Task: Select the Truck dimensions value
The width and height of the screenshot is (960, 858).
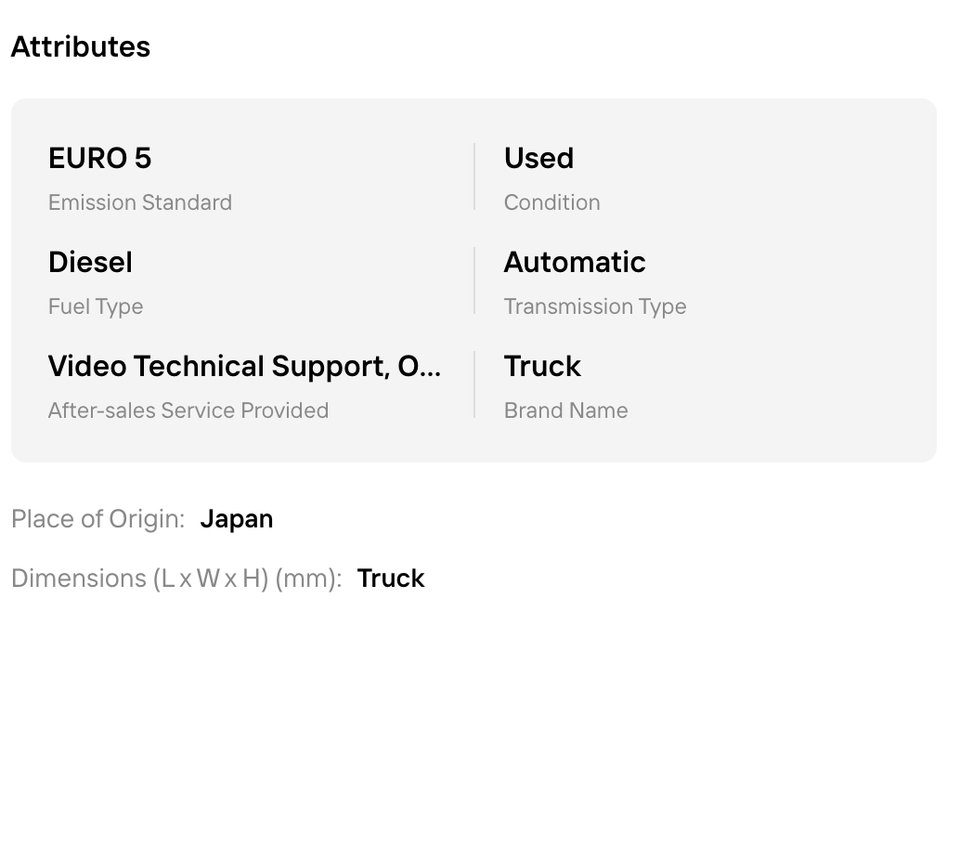Action: [391, 579]
